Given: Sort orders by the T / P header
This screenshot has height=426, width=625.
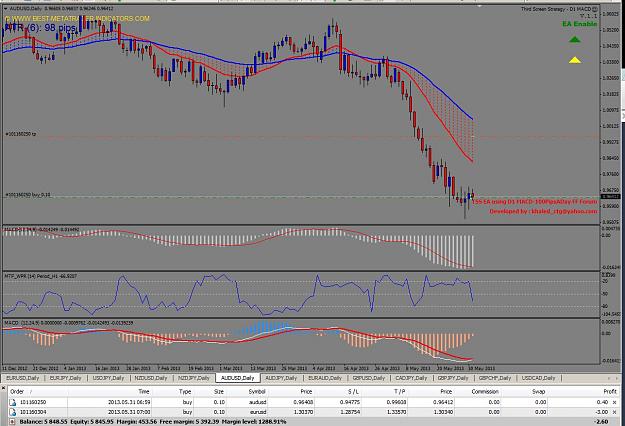Looking at the screenshot, I should (399, 392).
